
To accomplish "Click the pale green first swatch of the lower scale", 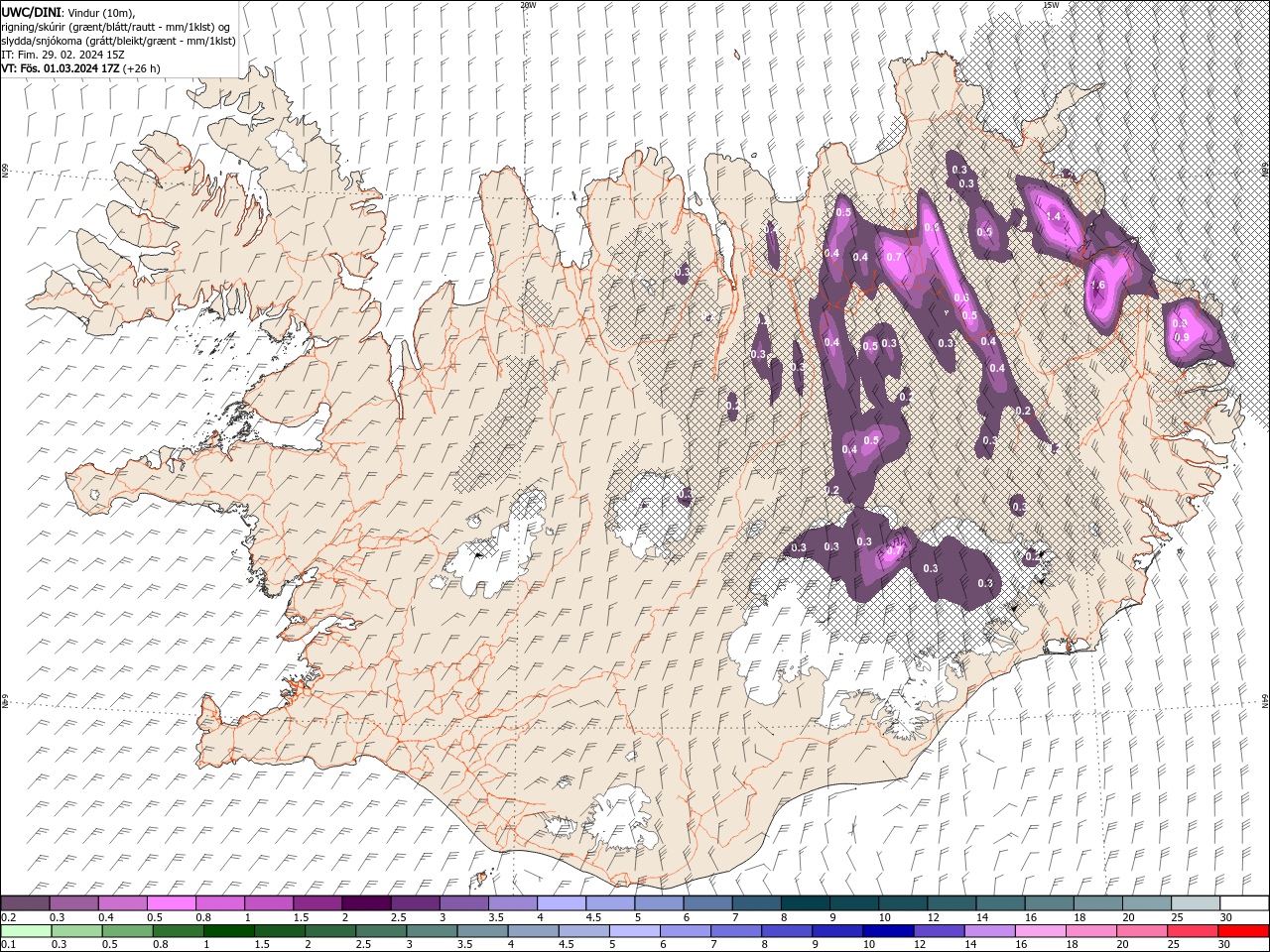I will (x=26, y=931).
